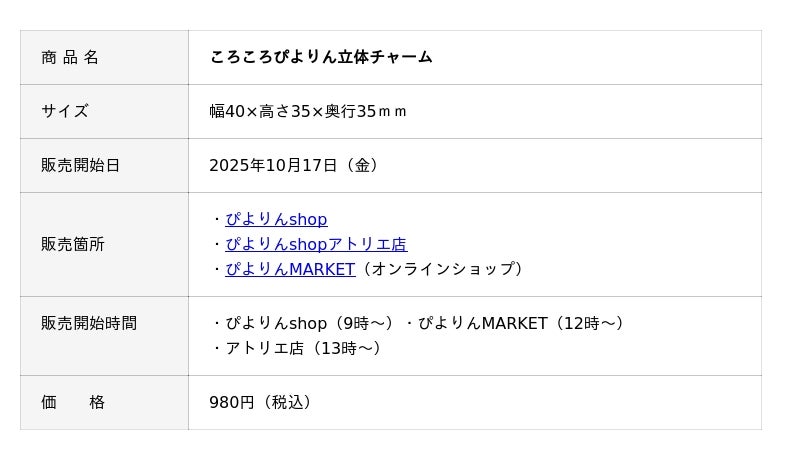This screenshot has height=460, width=800.
Task: Click the 販売箇所 row label
Action: click(x=72, y=244)
